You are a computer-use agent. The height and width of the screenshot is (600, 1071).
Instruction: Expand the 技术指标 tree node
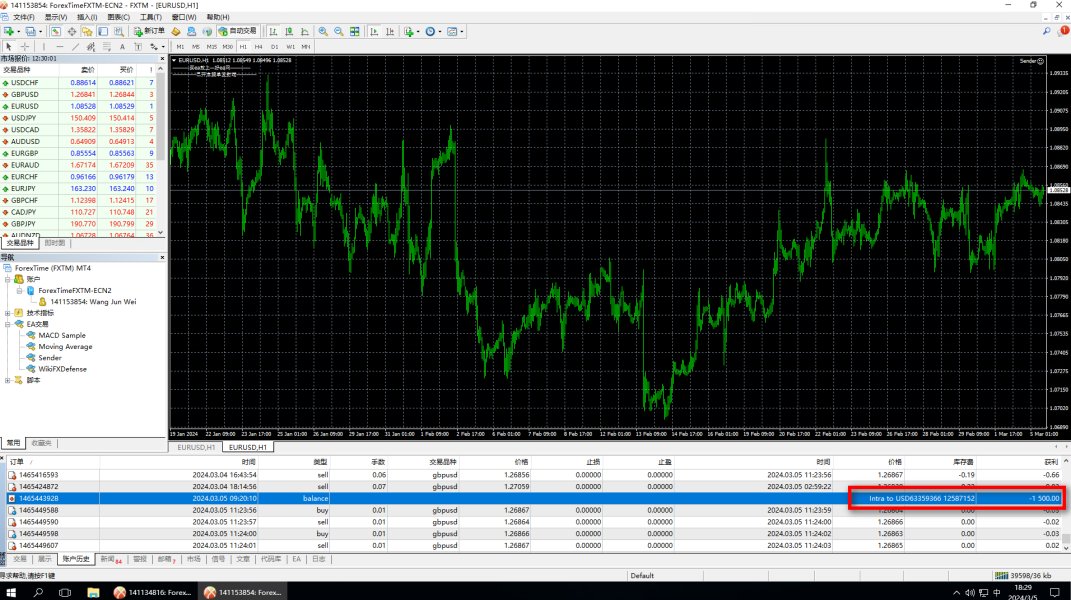click(x=7, y=313)
